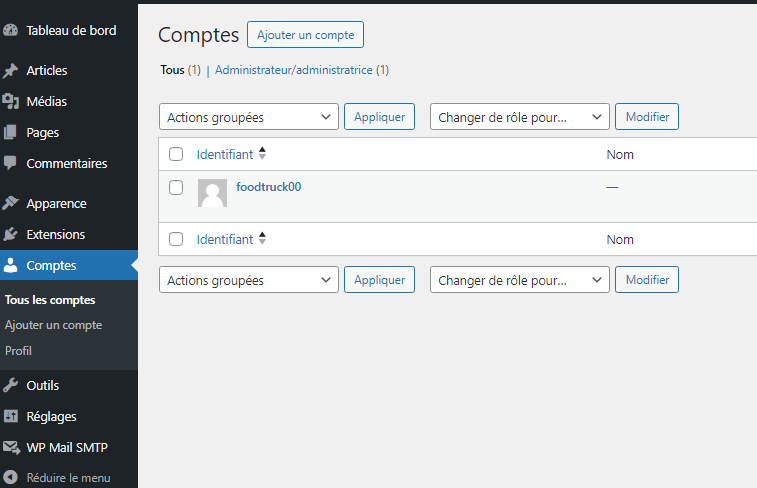Open the Commentaires speech bubble icon
The image size is (757, 488).
pyautogui.click(x=11, y=163)
